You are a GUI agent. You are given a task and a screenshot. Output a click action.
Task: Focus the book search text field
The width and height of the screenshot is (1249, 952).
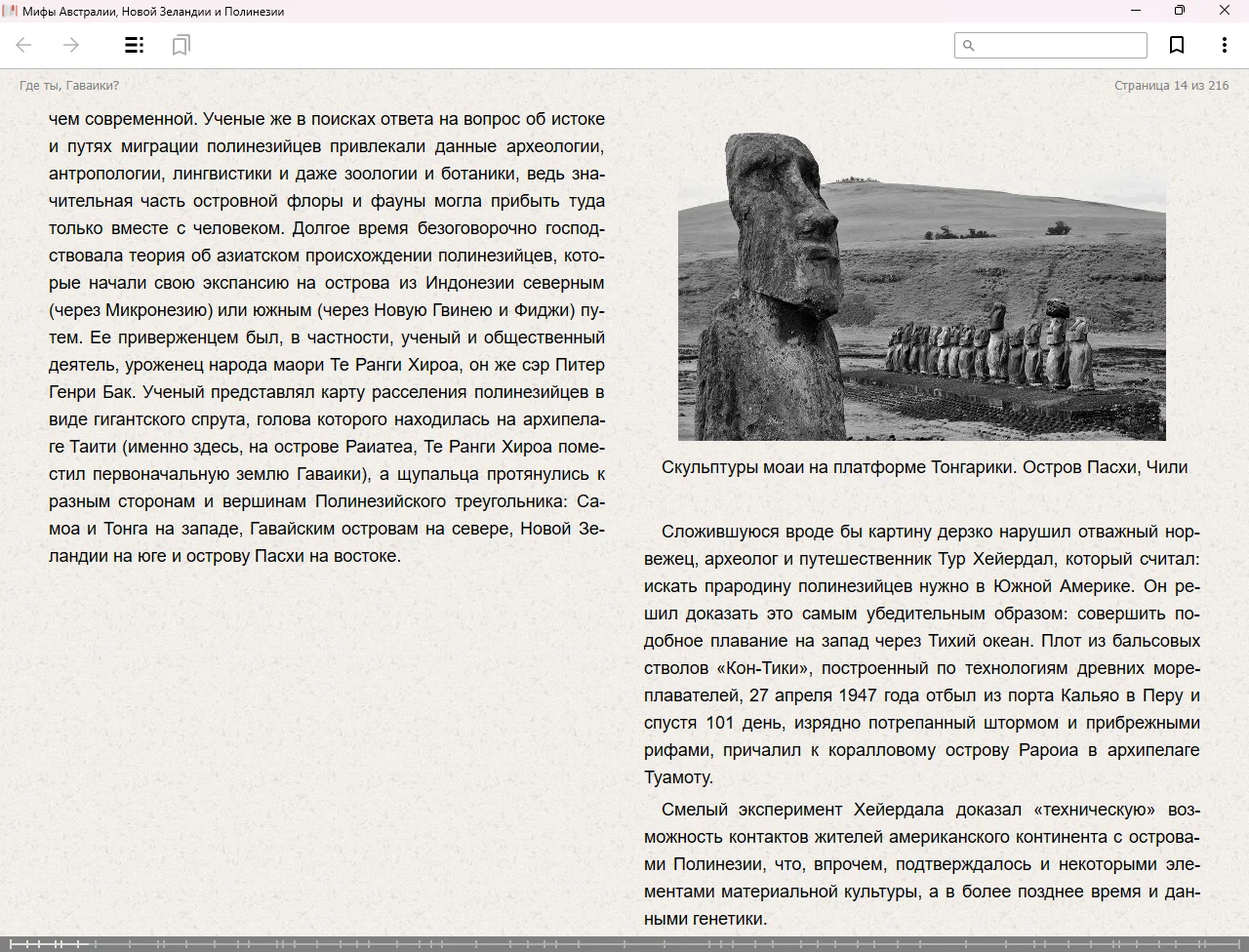(x=1061, y=45)
